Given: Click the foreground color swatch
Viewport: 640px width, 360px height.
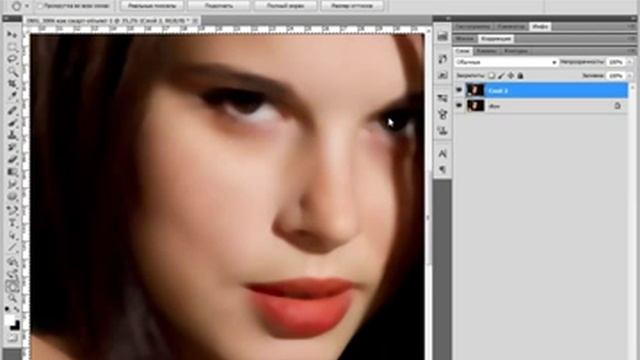Looking at the screenshot, I should pyautogui.click(x=10, y=320).
